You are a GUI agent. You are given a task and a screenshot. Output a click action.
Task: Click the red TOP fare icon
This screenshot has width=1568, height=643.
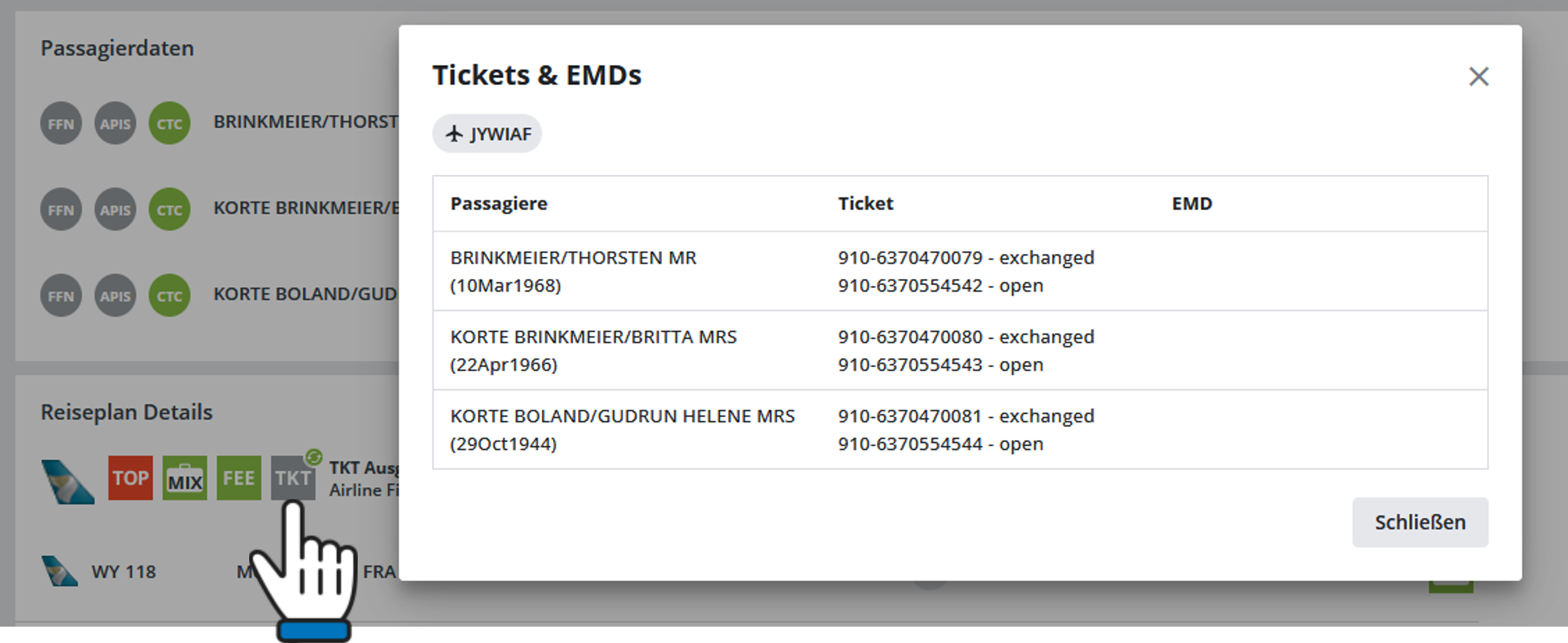[130, 478]
